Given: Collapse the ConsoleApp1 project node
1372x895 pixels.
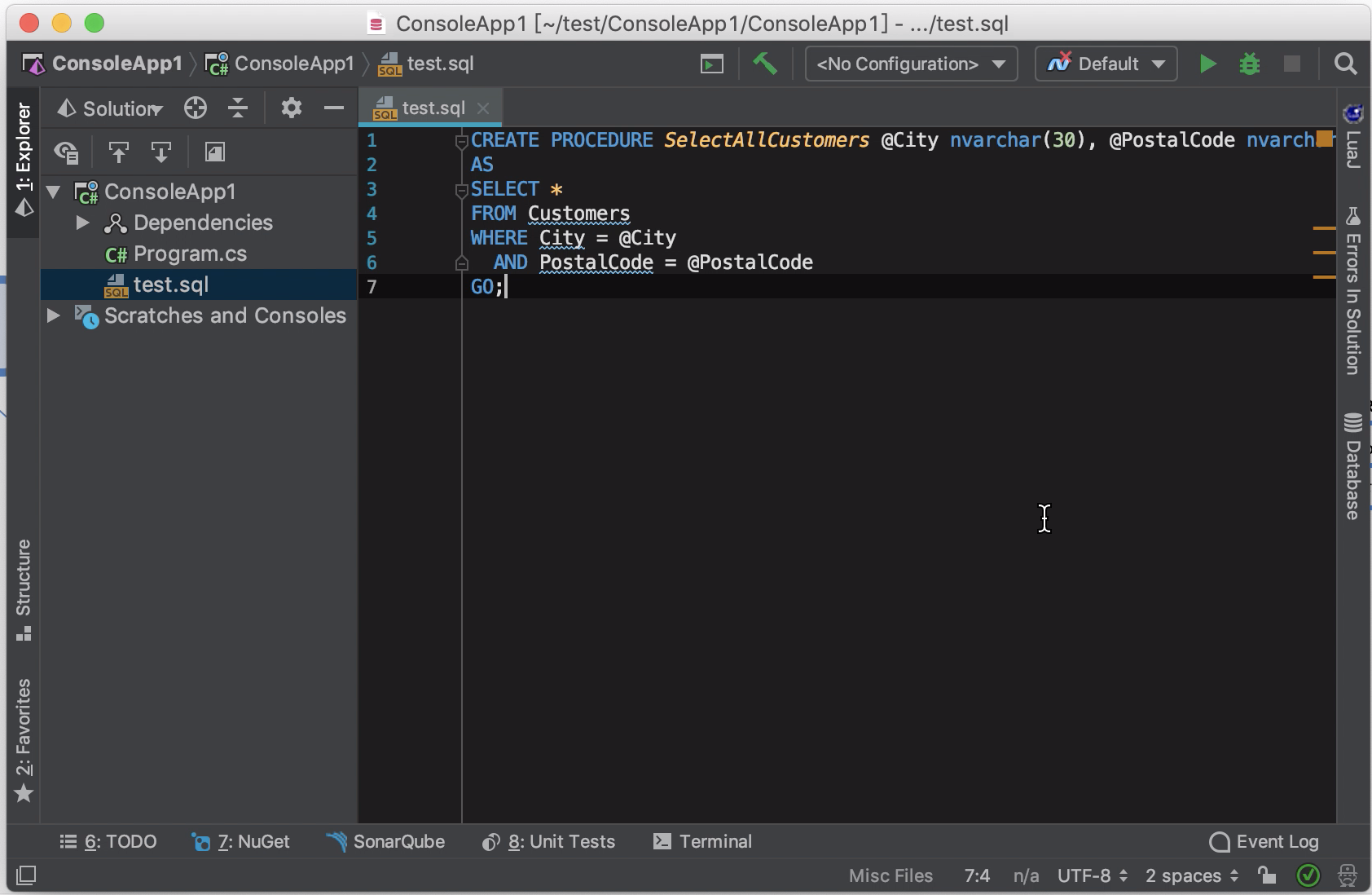Looking at the screenshot, I should (x=54, y=192).
